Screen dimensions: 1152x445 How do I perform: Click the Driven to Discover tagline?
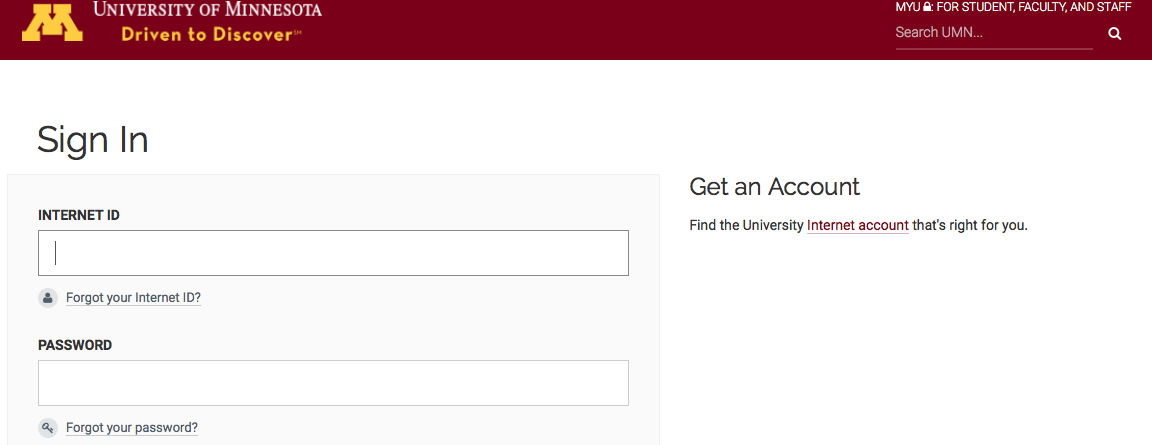click(x=211, y=34)
